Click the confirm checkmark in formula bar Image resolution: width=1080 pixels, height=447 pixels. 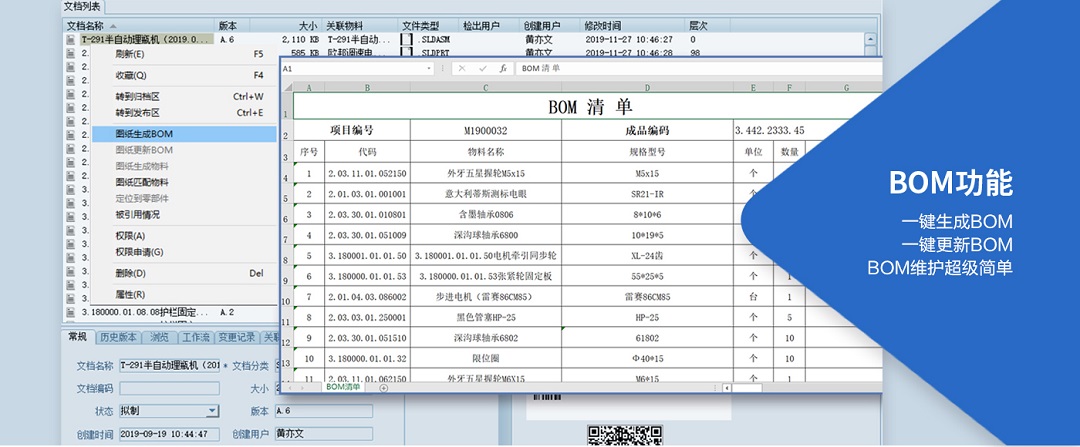pos(482,69)
